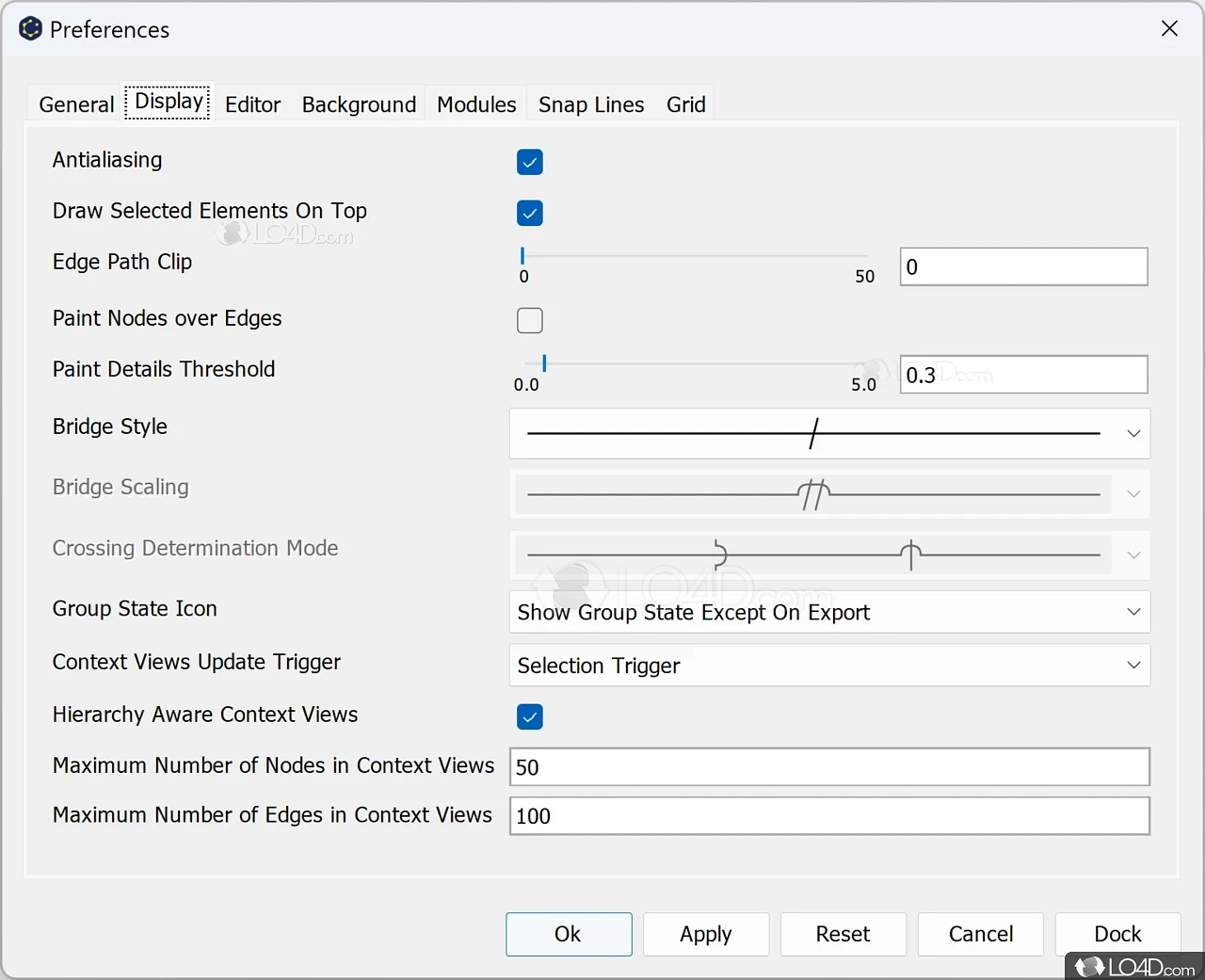Screen dimensions: 1205x980
Task: Reset preferences with the Reset button
Action: (843, 934)
